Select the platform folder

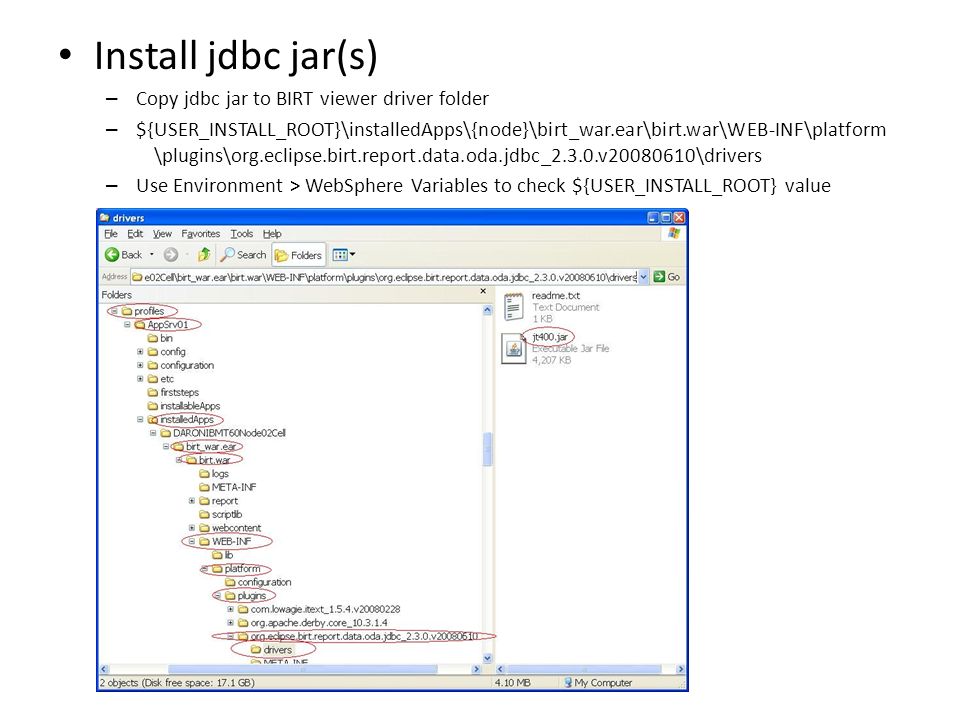pos(236,569)
